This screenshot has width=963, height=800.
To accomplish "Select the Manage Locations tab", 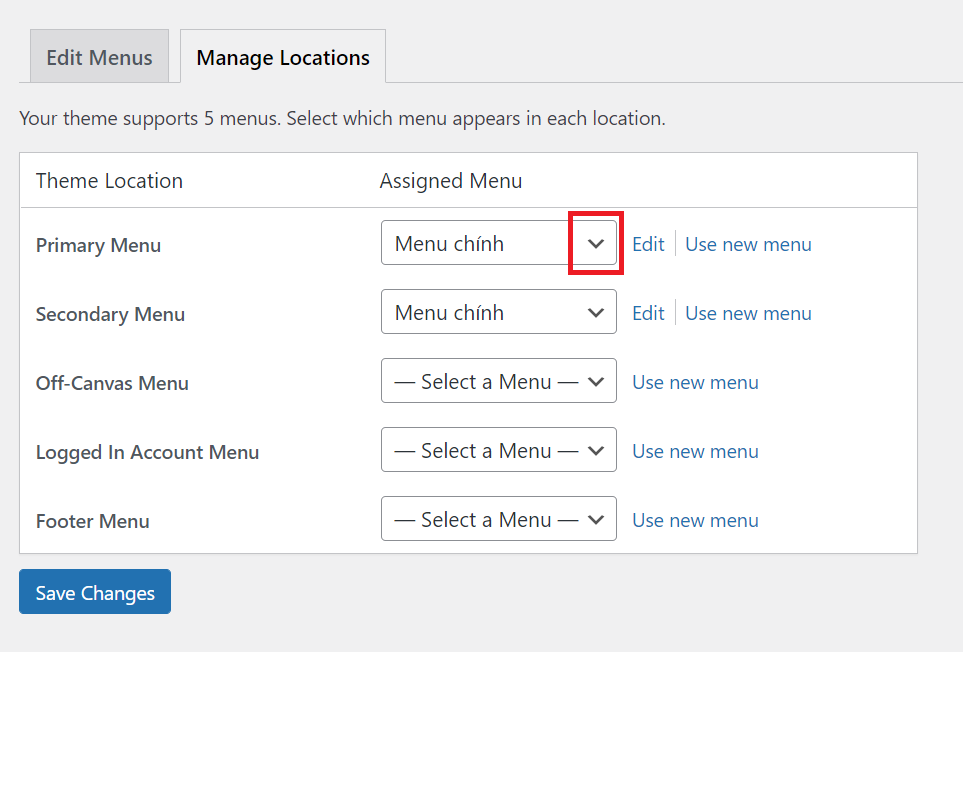I will click(x=283, y=57).
